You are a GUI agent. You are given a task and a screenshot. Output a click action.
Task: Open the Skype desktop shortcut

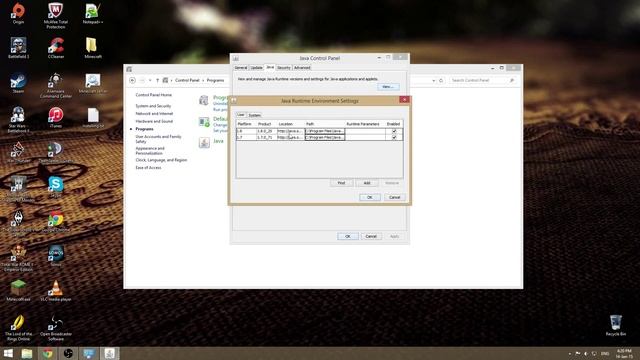pyautogui.click(x=56, y=187)
